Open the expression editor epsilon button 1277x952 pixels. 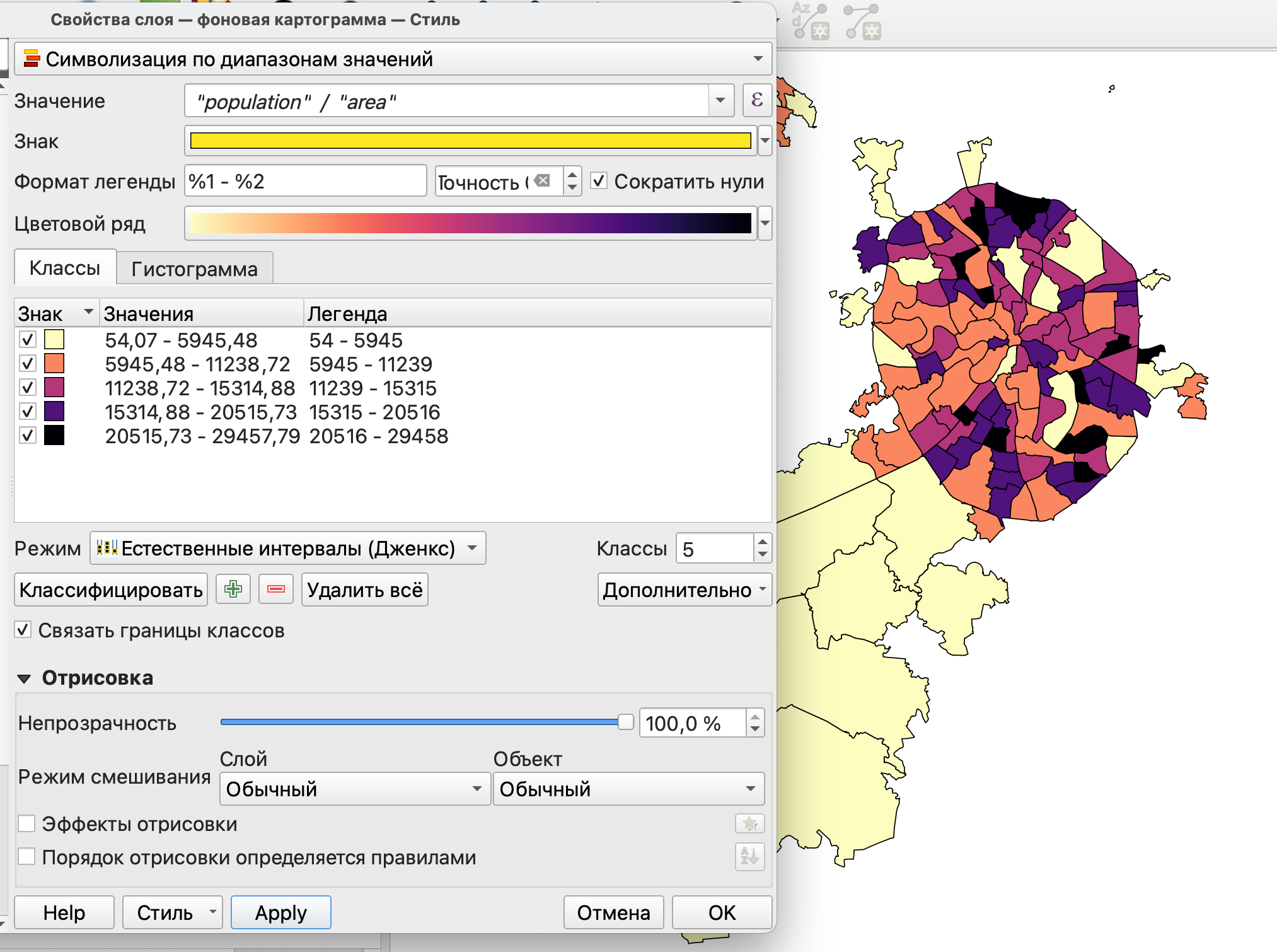point(757,100)
